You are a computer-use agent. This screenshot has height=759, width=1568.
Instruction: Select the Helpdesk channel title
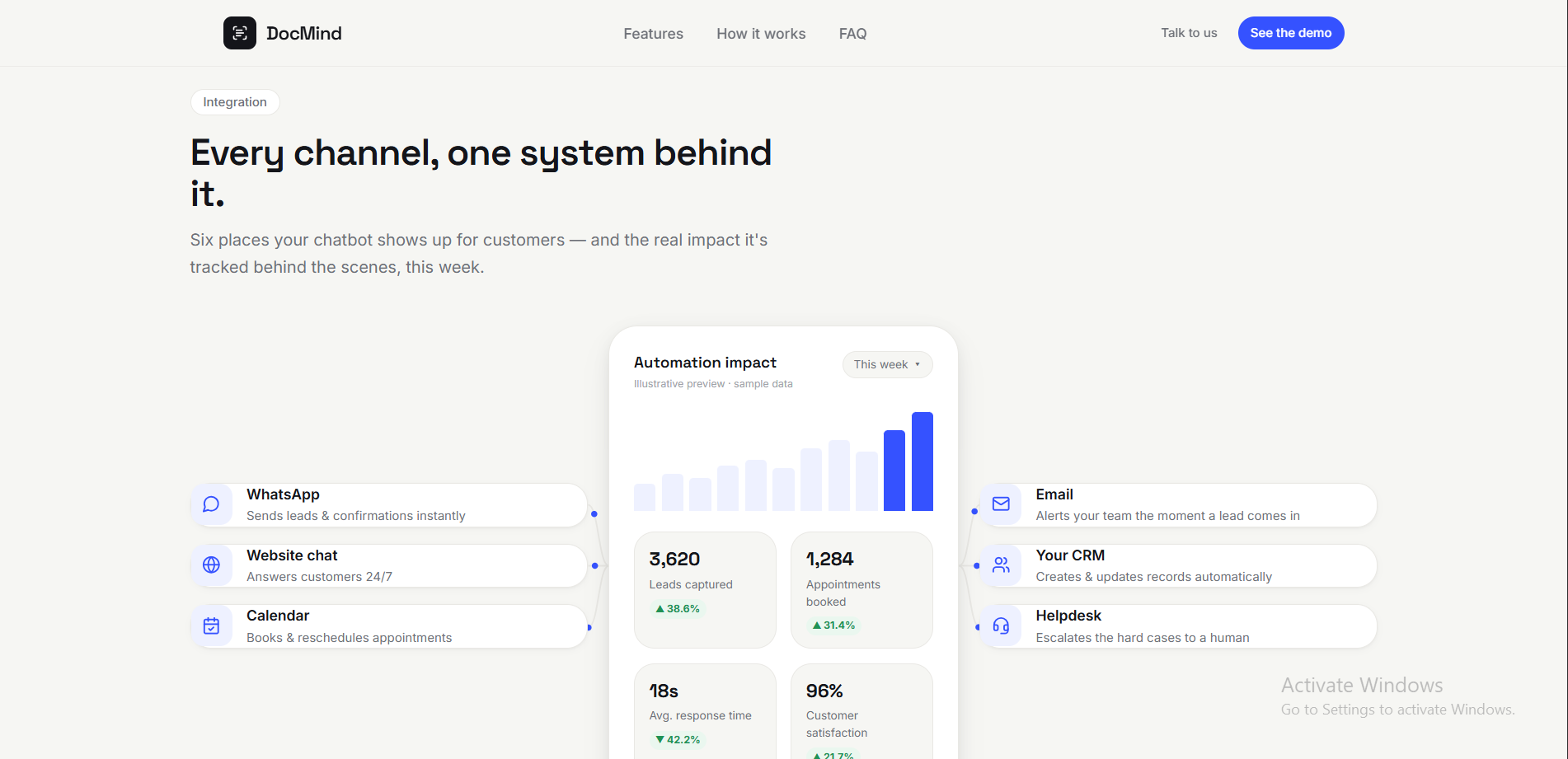coord(1068,616)
